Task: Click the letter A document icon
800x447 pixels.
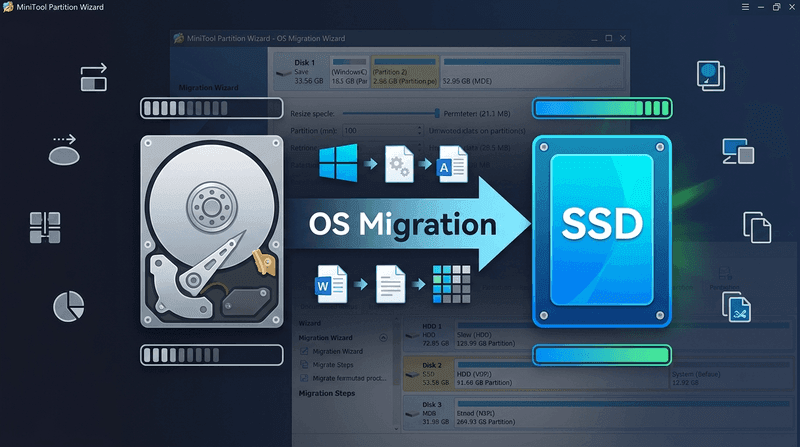Action: (x=452, y=164)
